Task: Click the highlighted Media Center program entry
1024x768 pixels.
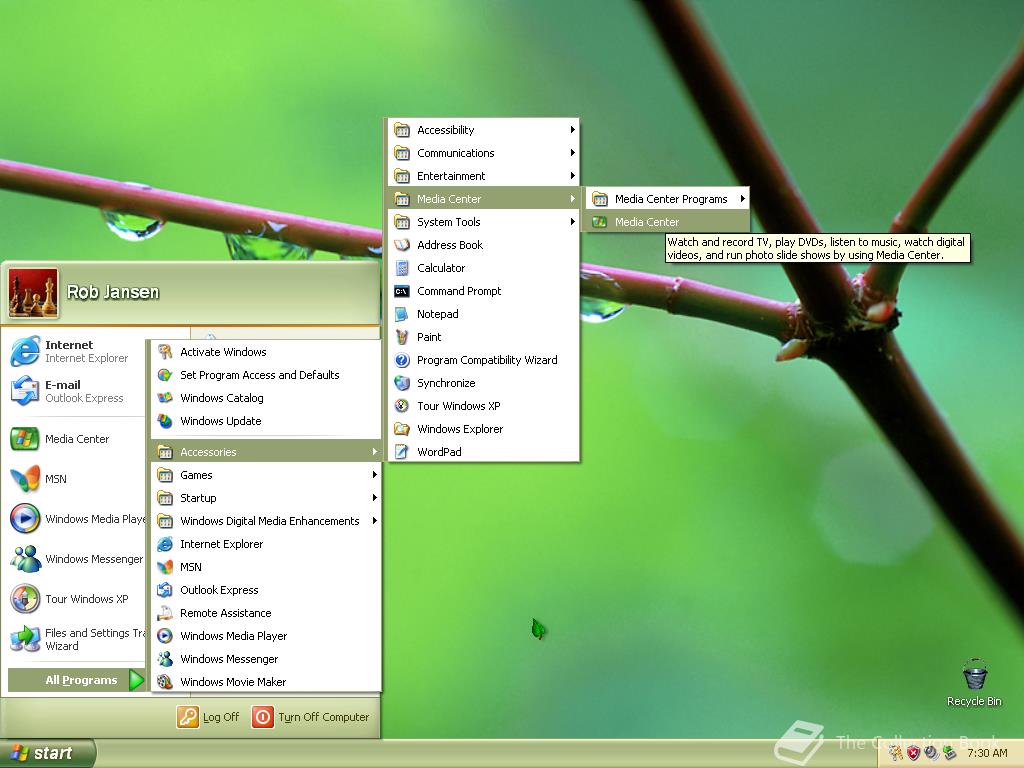Action: [x=667, y=222]
